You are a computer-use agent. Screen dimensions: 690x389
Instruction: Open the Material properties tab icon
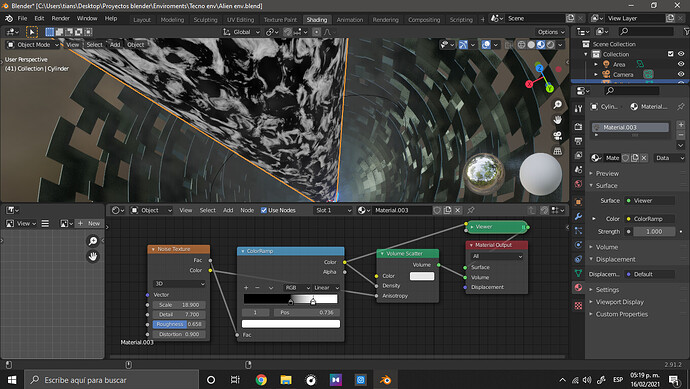point(578,288)
